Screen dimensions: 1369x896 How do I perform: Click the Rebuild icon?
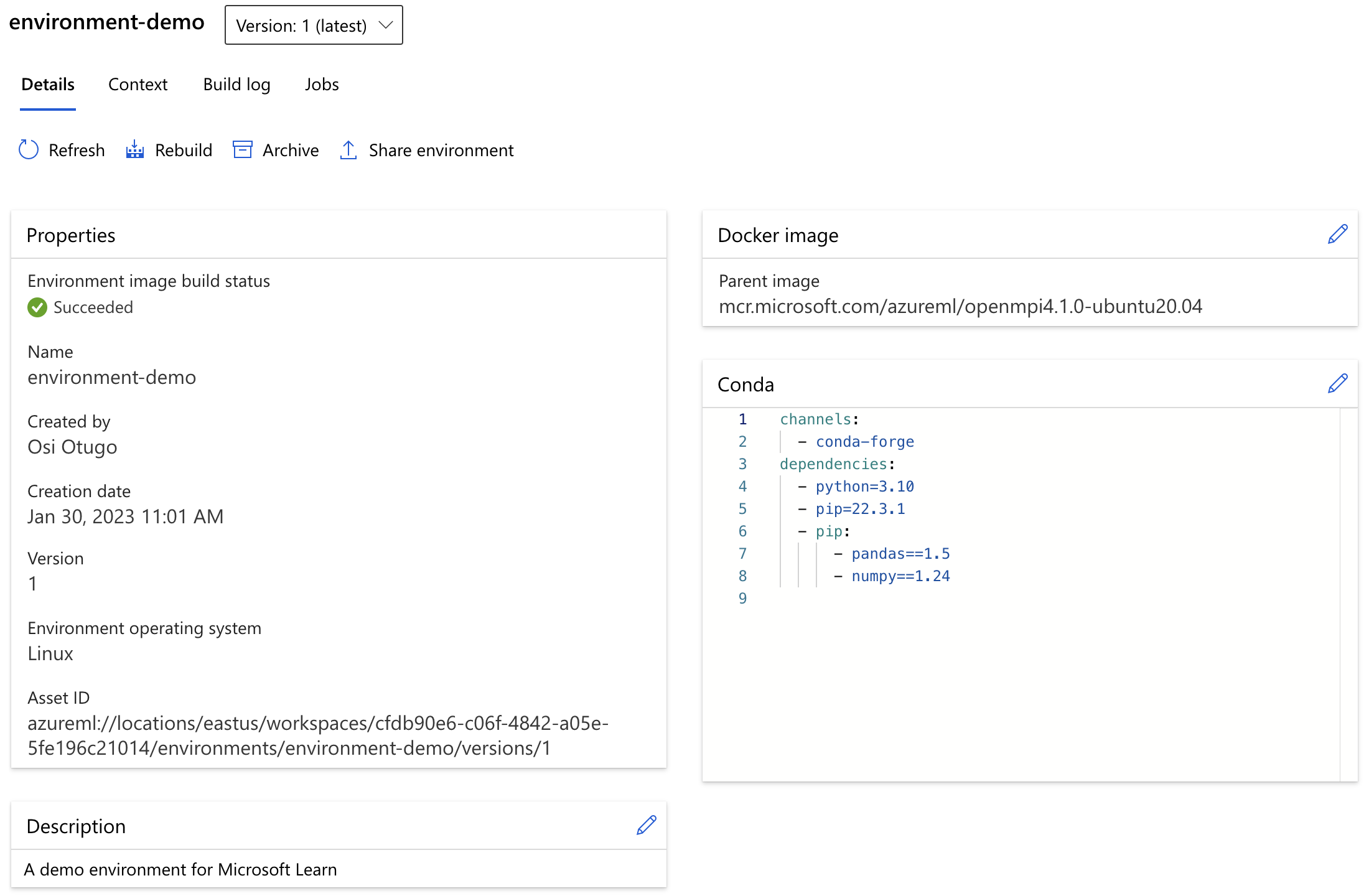[x=135, y=150]
